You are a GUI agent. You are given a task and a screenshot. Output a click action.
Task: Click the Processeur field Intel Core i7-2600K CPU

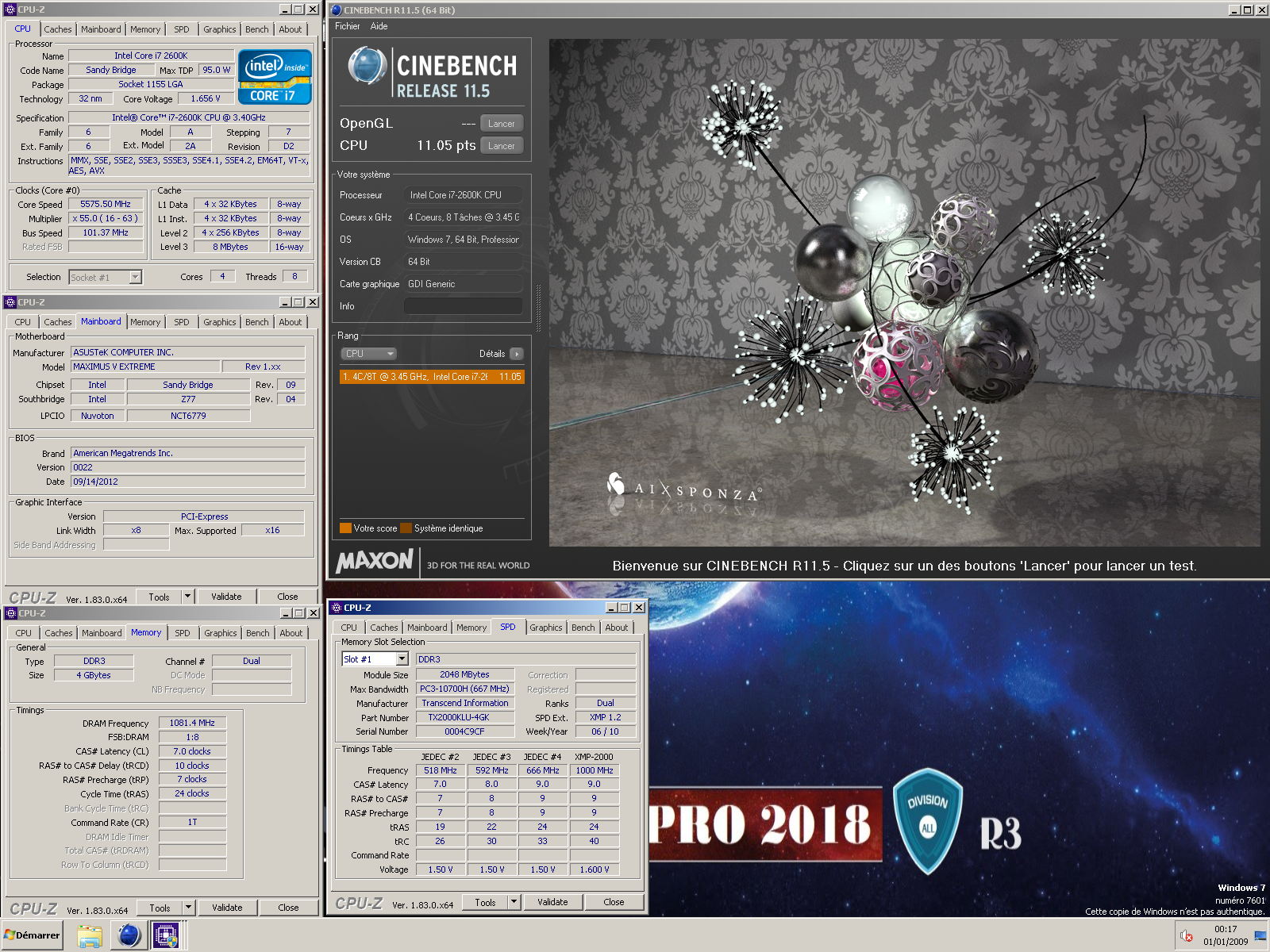(463, 195)
